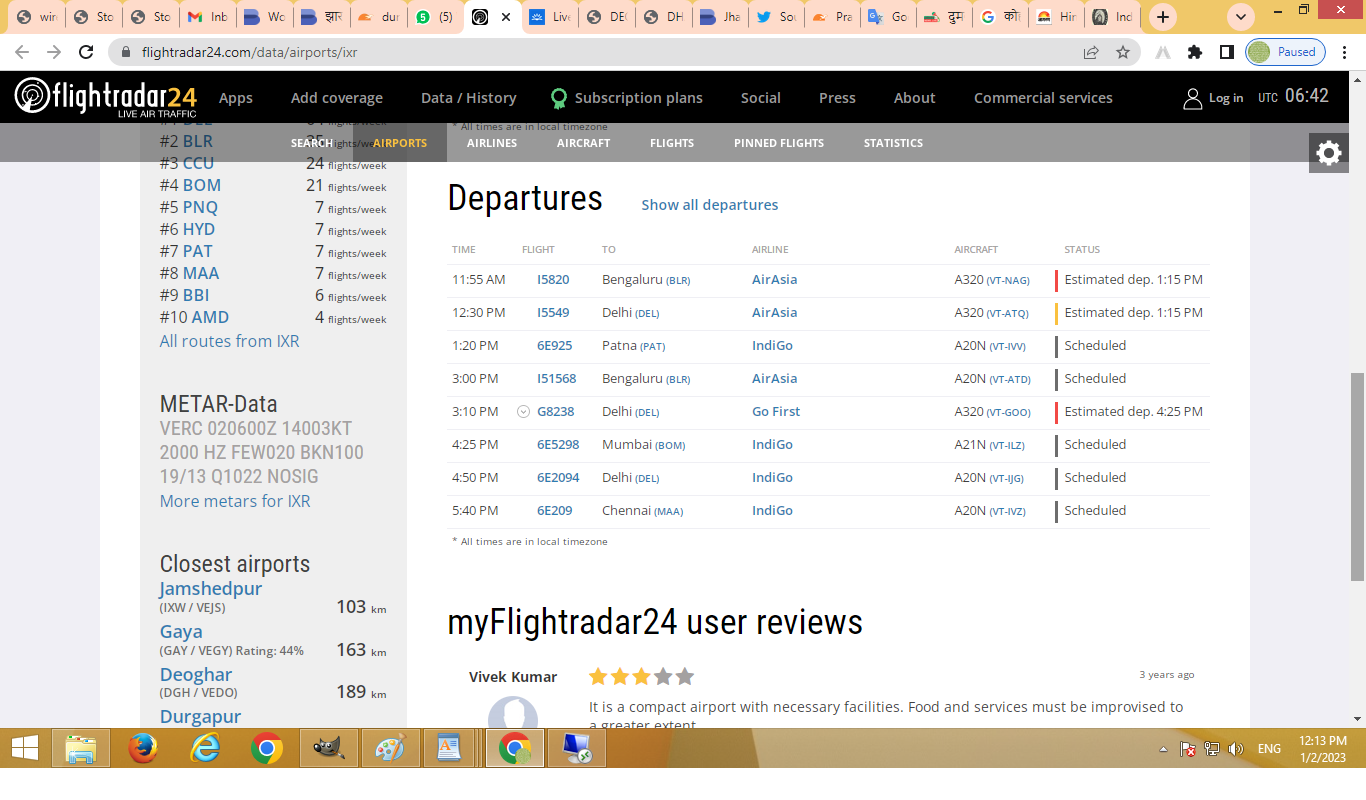The image size is (1366, 800).
Task: Click the subscription plans badge icon
Action: coord(559,98)
